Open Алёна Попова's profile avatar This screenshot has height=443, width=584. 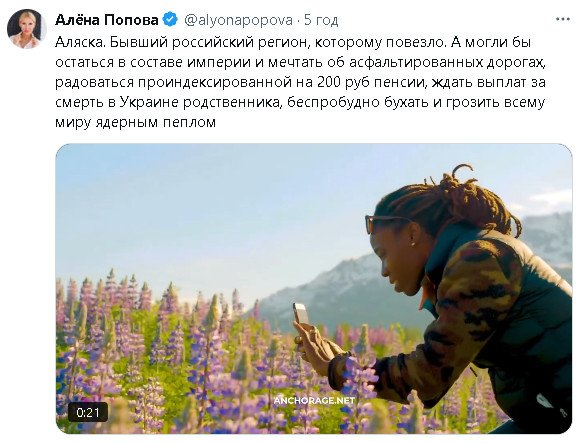26,29
